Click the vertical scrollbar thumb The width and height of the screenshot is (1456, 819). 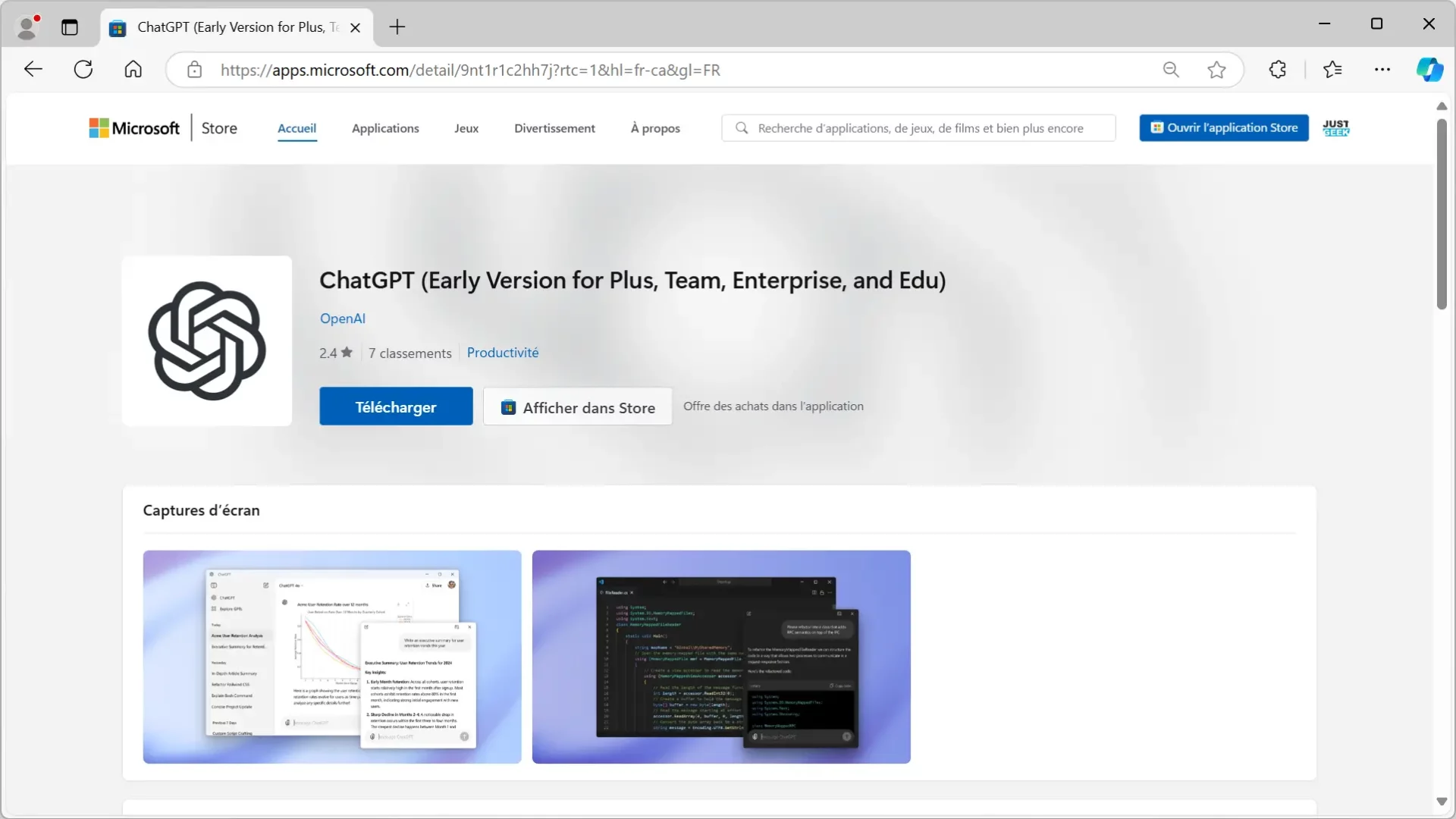pos(1442,214)
